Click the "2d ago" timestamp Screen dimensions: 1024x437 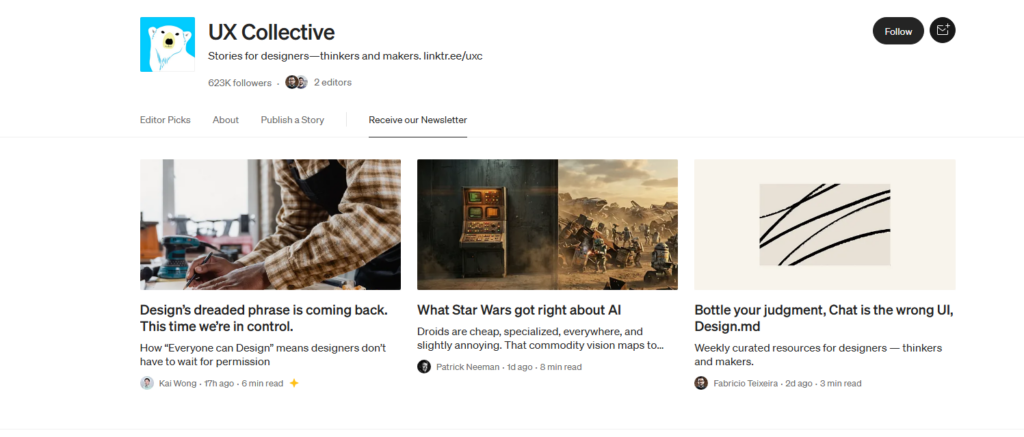pos(799,384)
